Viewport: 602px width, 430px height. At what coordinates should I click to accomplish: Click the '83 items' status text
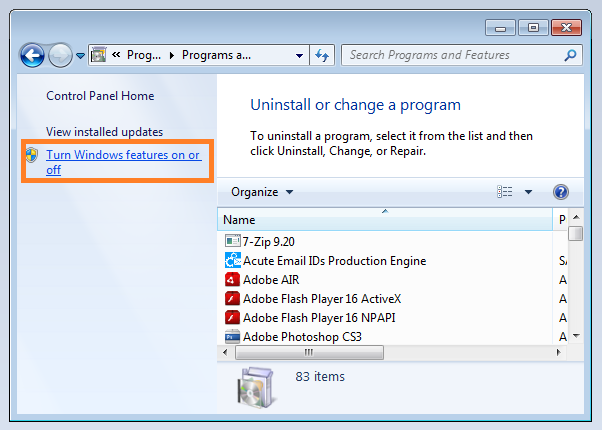click(320, 376)
